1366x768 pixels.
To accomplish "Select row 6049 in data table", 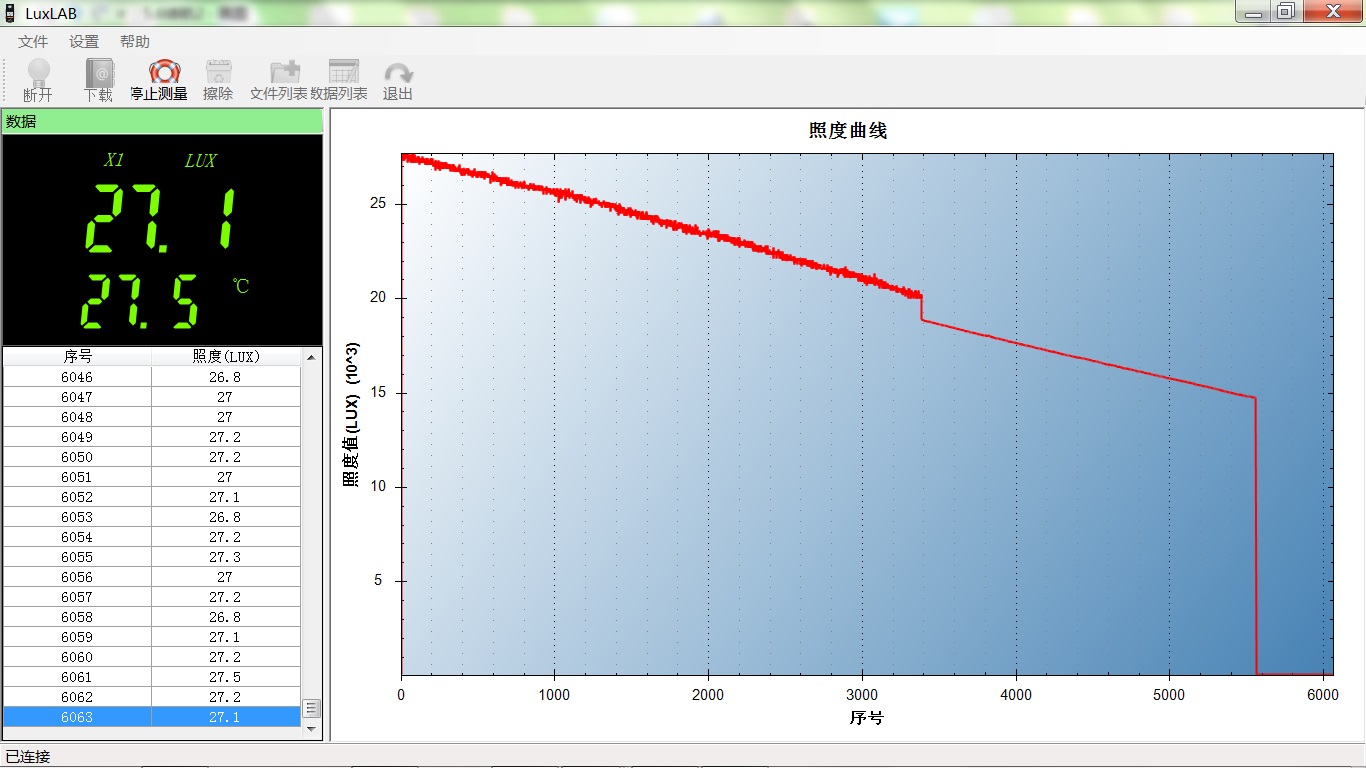I will pyautogui.click(x=152, y=437).
